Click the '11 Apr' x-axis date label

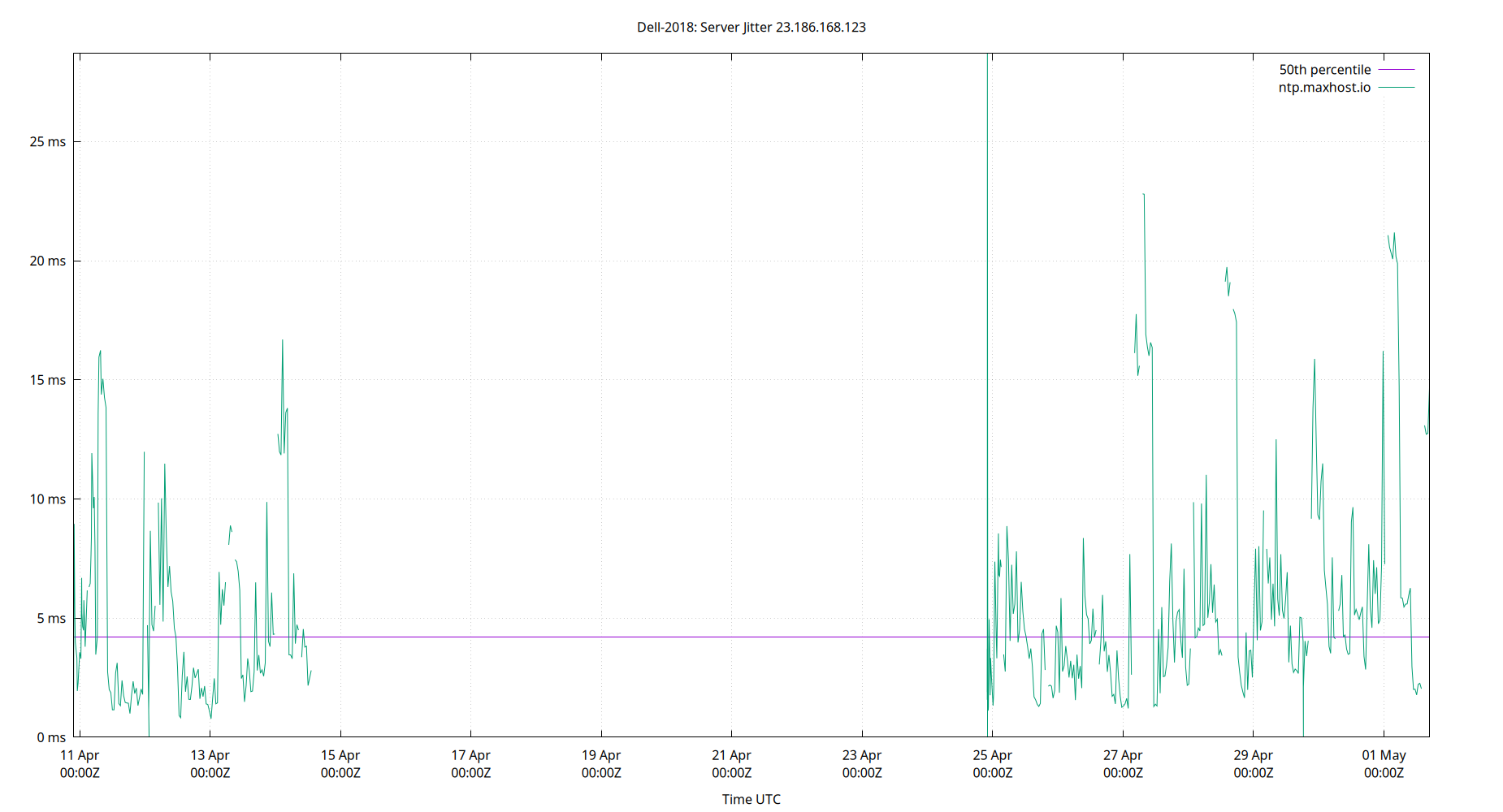[80, 755]
